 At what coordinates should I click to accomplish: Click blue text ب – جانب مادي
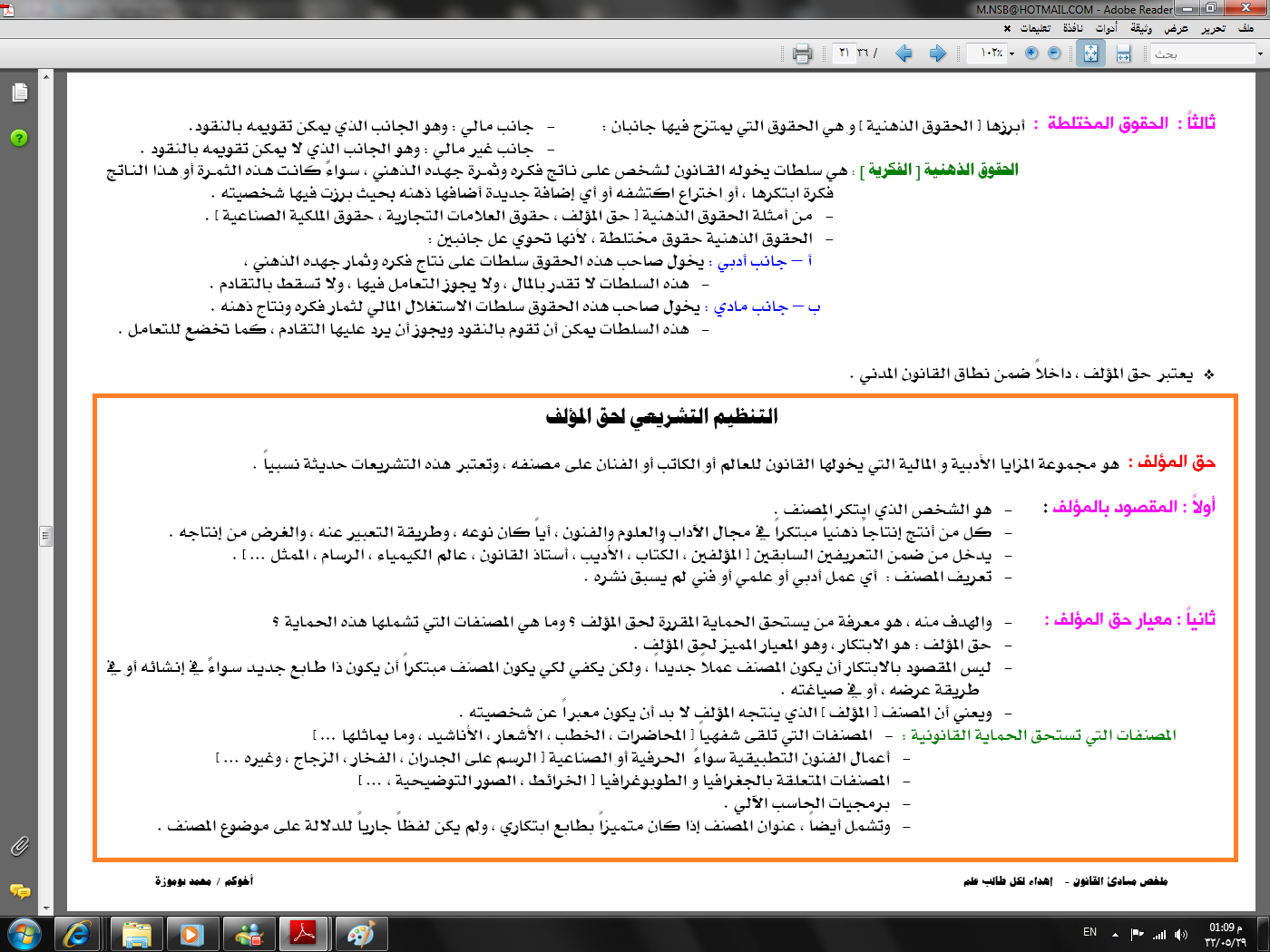pyautogui.click(x=762, y=306)
